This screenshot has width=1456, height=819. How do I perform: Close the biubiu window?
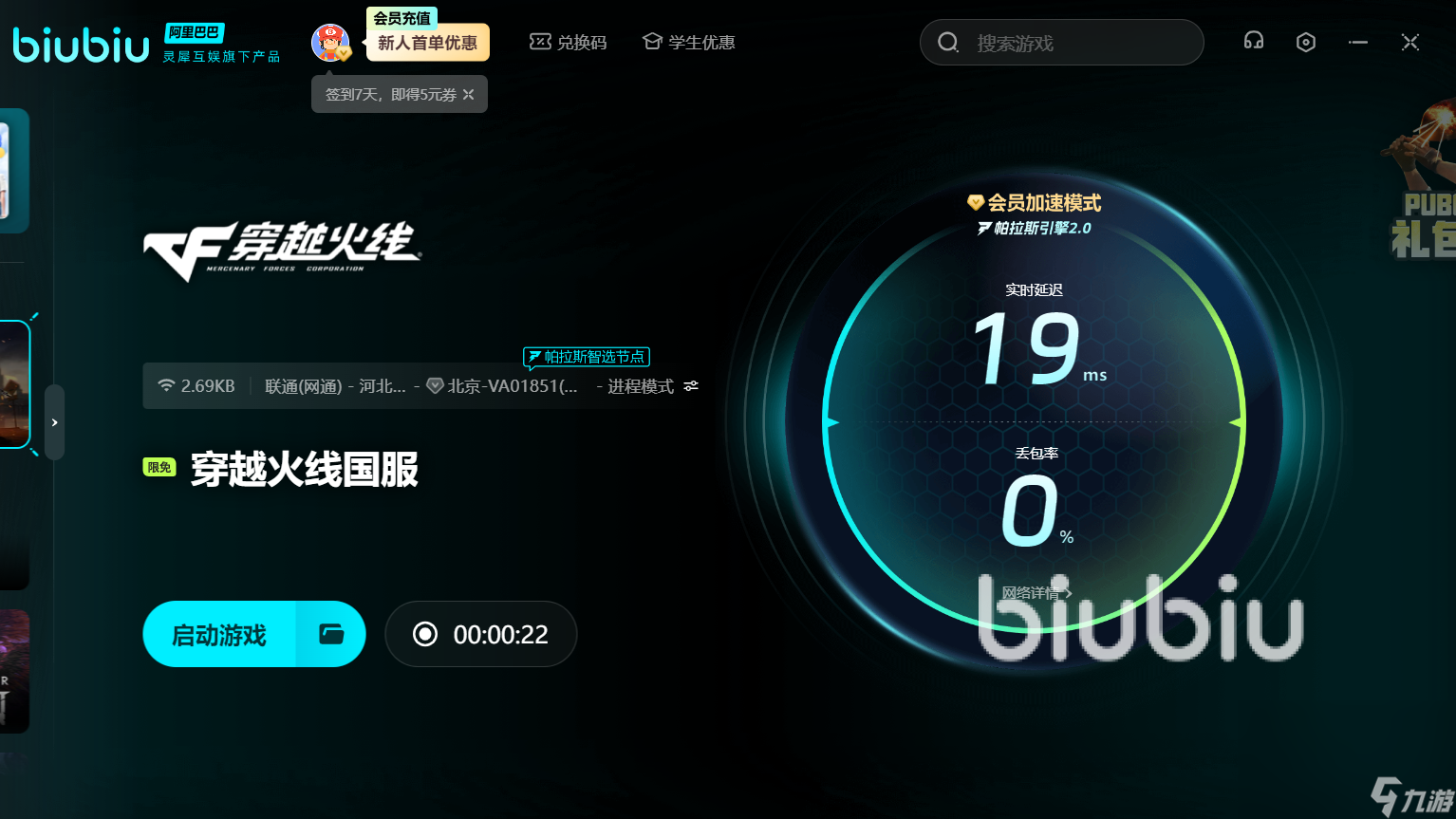pos(1410,42)
